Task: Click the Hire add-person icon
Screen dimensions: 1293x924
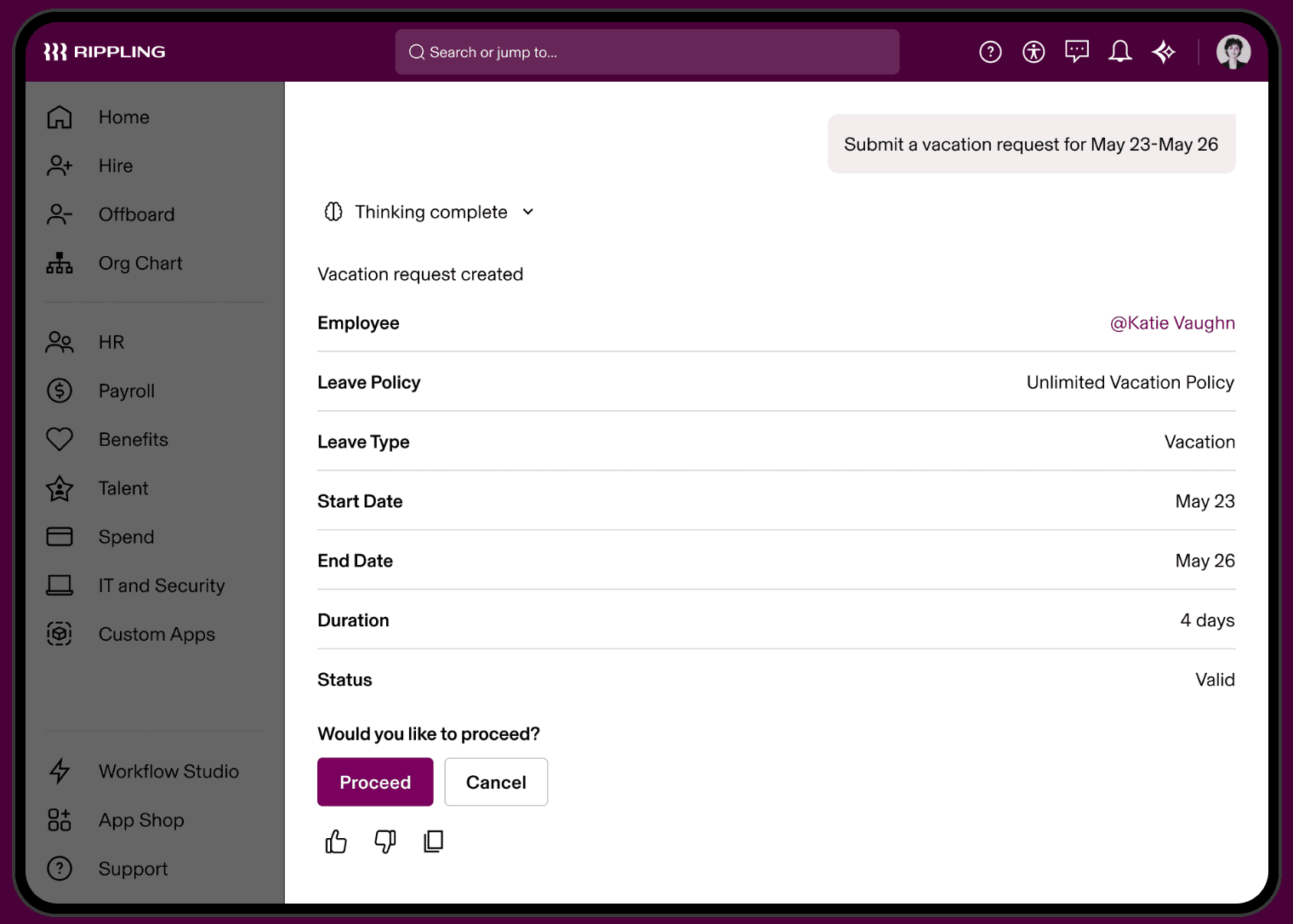Action: pos(60,166)
